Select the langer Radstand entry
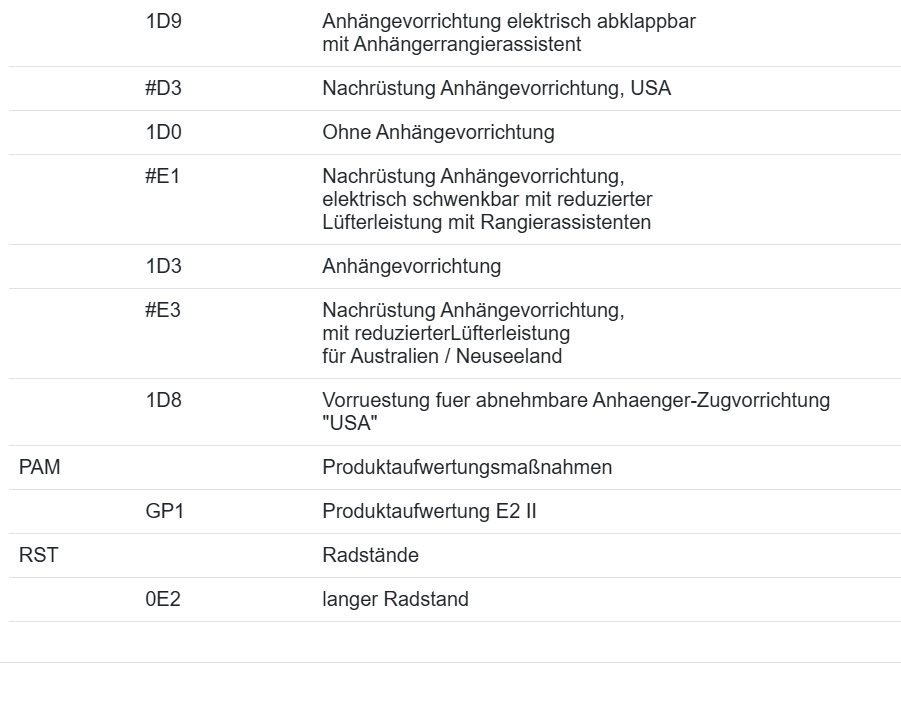Screen dimensions: 901x722 tap(395, 599)
